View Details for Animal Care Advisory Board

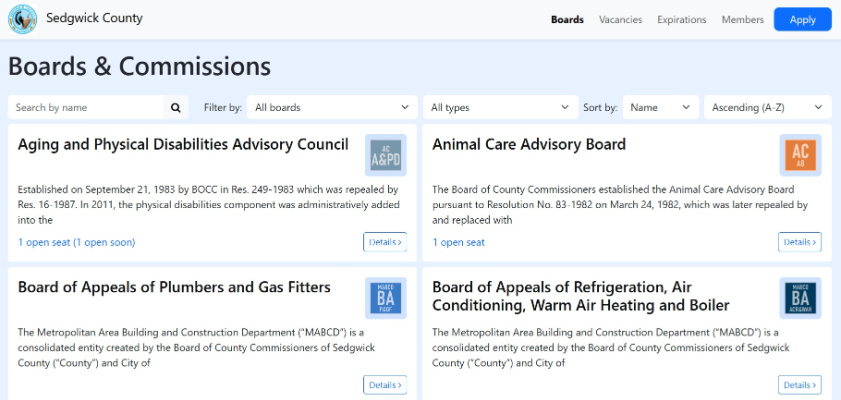click(x=800, y=242)
